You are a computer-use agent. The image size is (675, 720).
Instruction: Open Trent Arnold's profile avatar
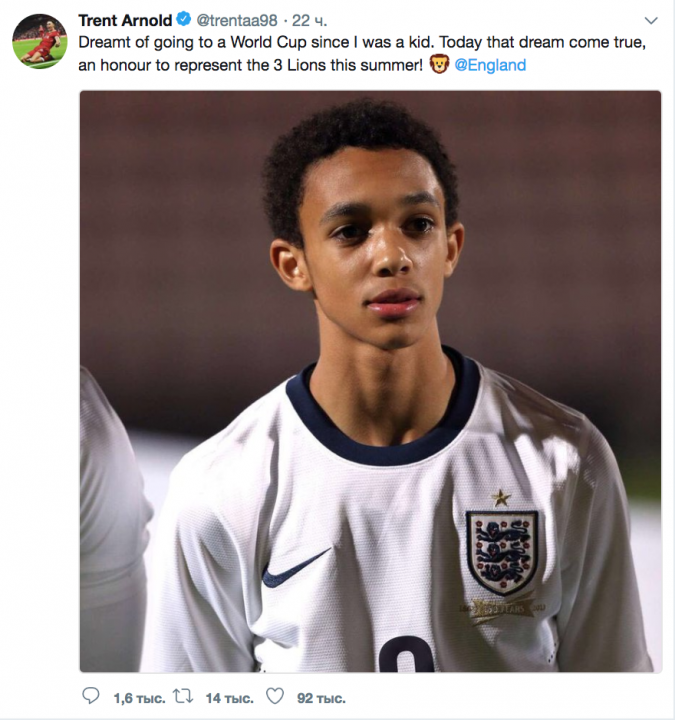(x=40, y=41)
